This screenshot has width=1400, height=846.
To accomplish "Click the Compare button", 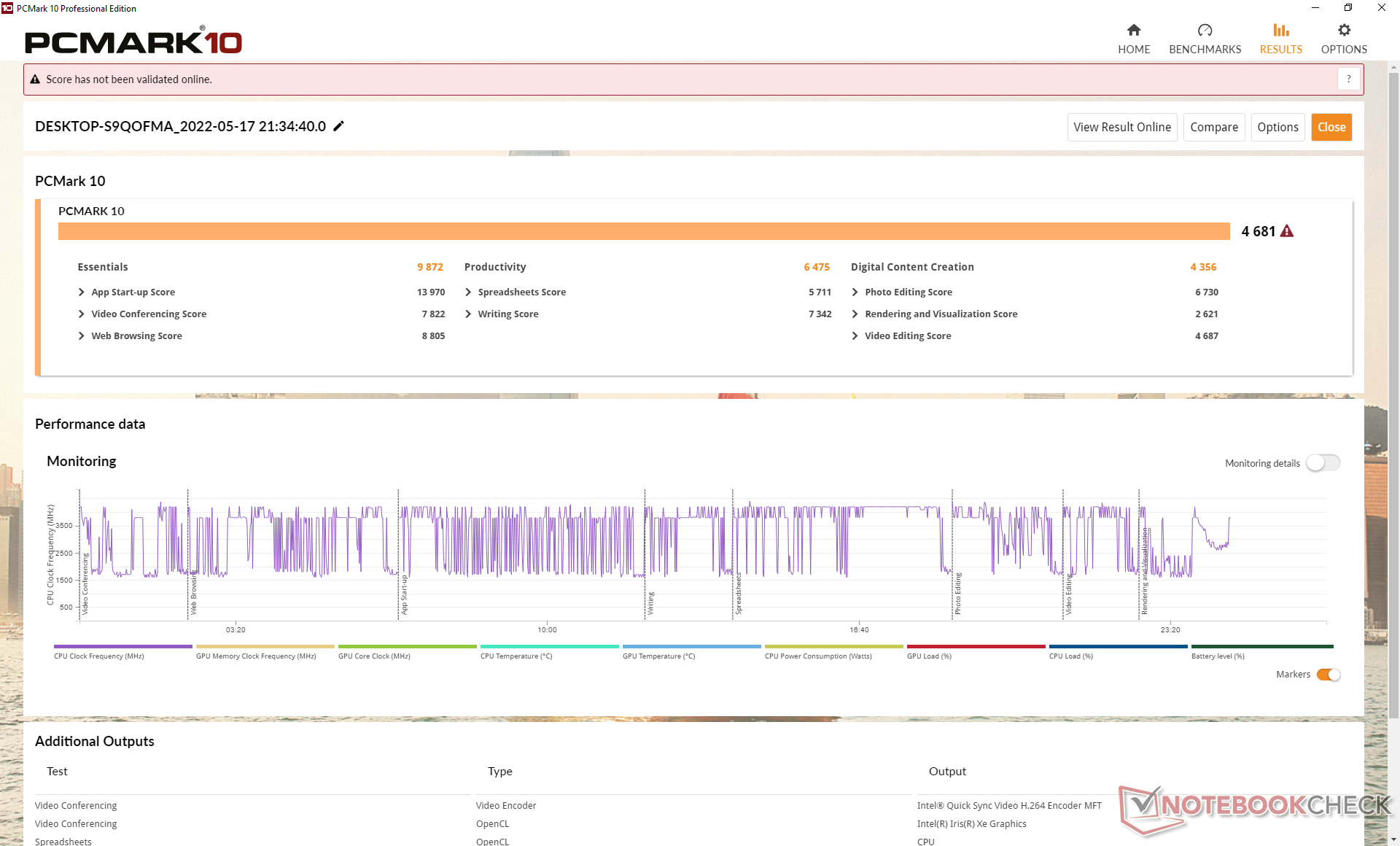I will (1213, 127).
